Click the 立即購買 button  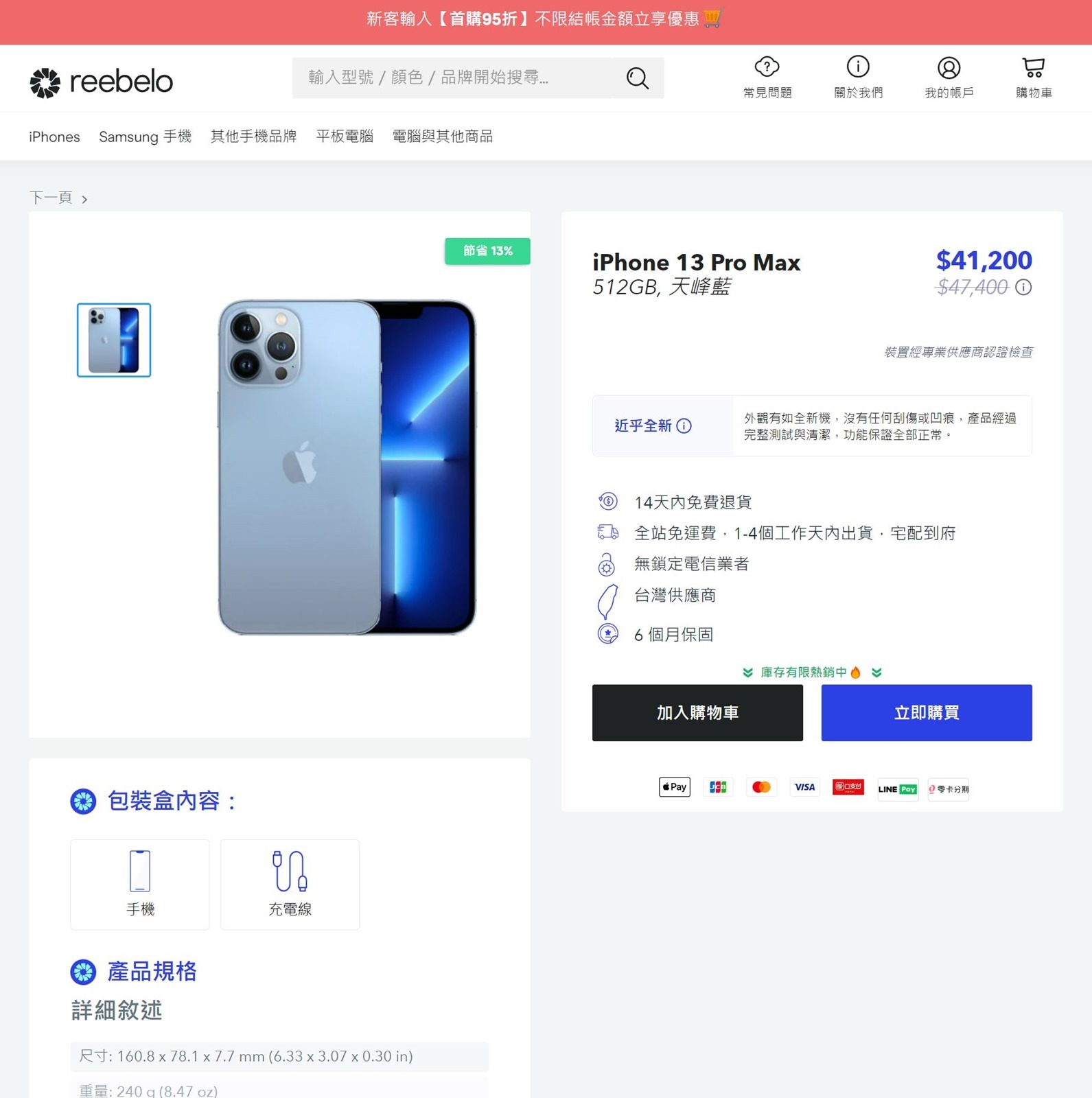[x=927, y=712]
